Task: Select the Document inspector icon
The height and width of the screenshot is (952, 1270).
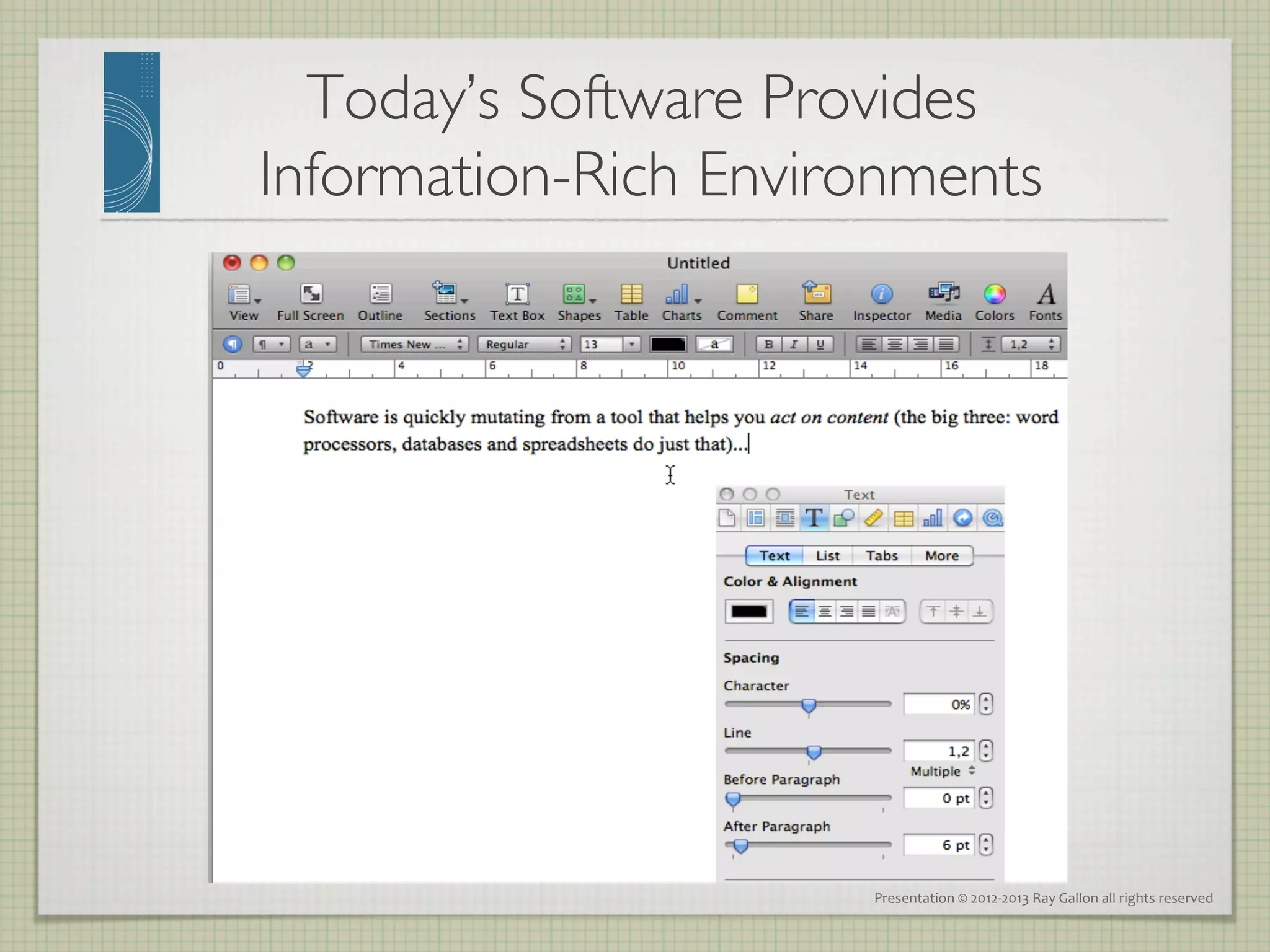Action: (727, 518)
